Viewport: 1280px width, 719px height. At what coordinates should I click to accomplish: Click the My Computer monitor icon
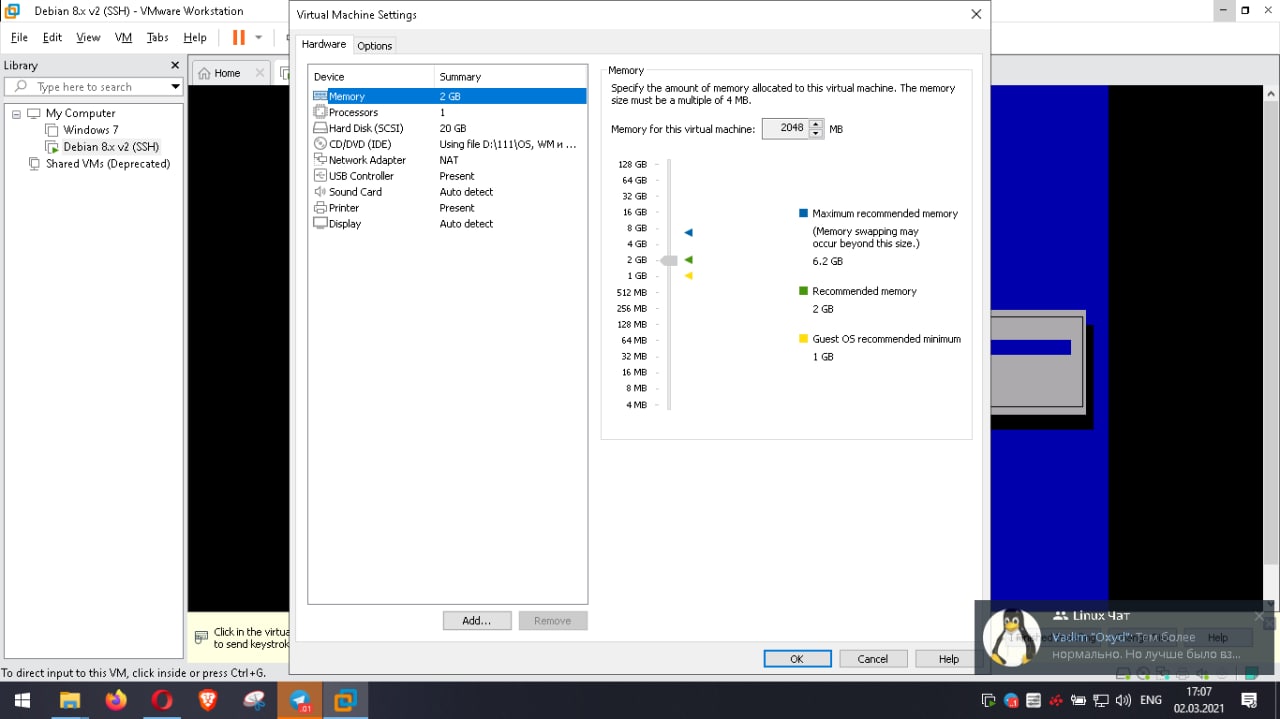click(34, 113)
